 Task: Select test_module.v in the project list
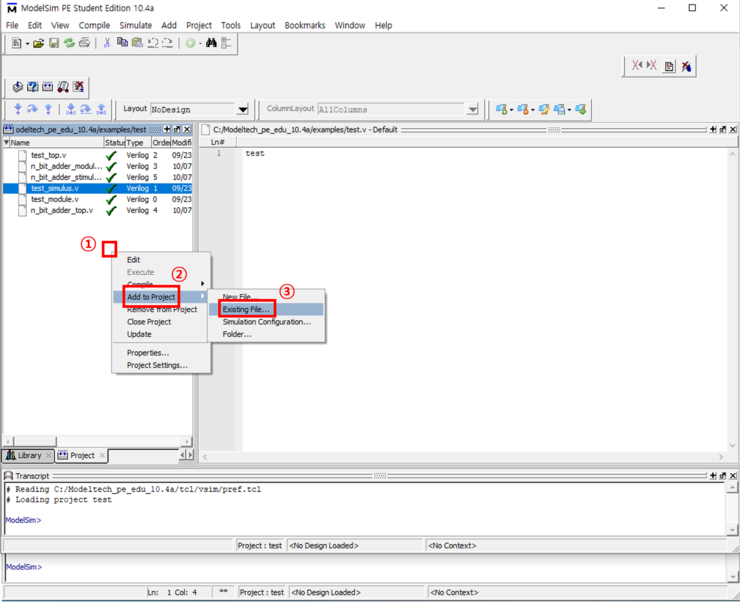pyautogui.click(x=55, y=200)
